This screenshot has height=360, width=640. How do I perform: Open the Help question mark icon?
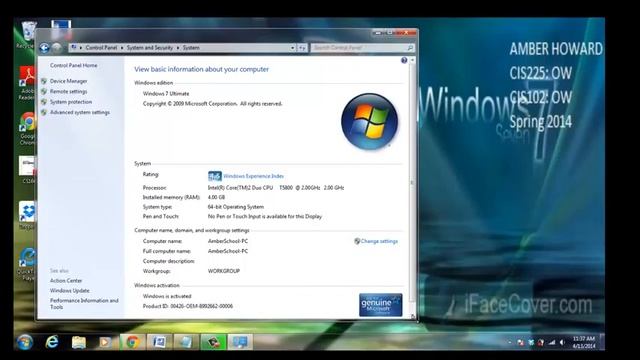tap(404, 60)
